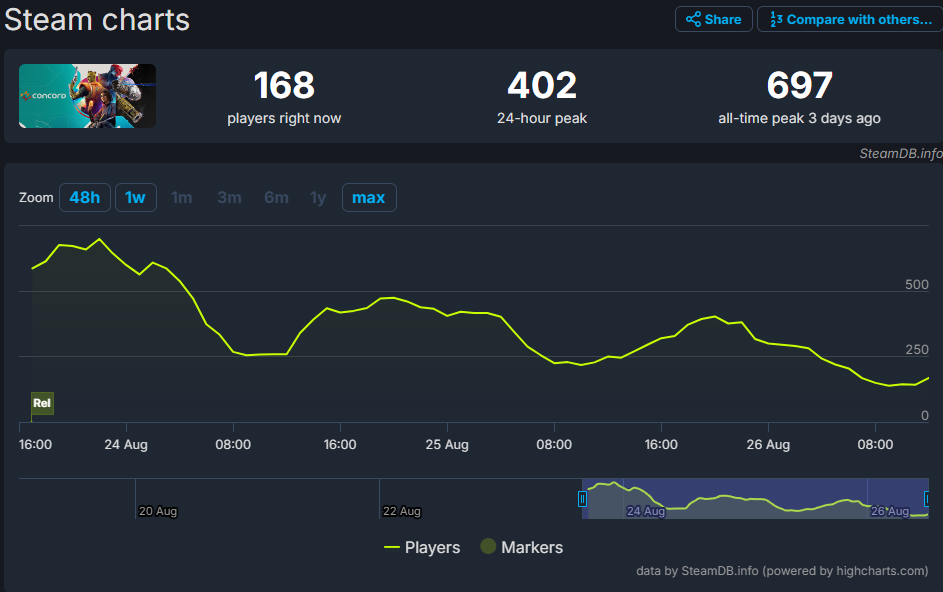
Task: Click the share icon in Share button
Action: [693, 19]
